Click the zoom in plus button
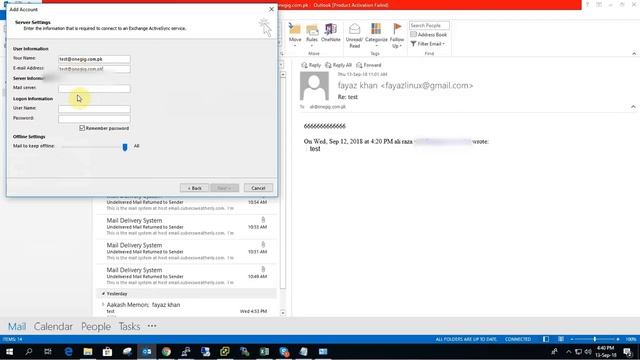Image resolution: width=640 pixels, height=360 pixels. pyautogui.click(x=618, y=339)
